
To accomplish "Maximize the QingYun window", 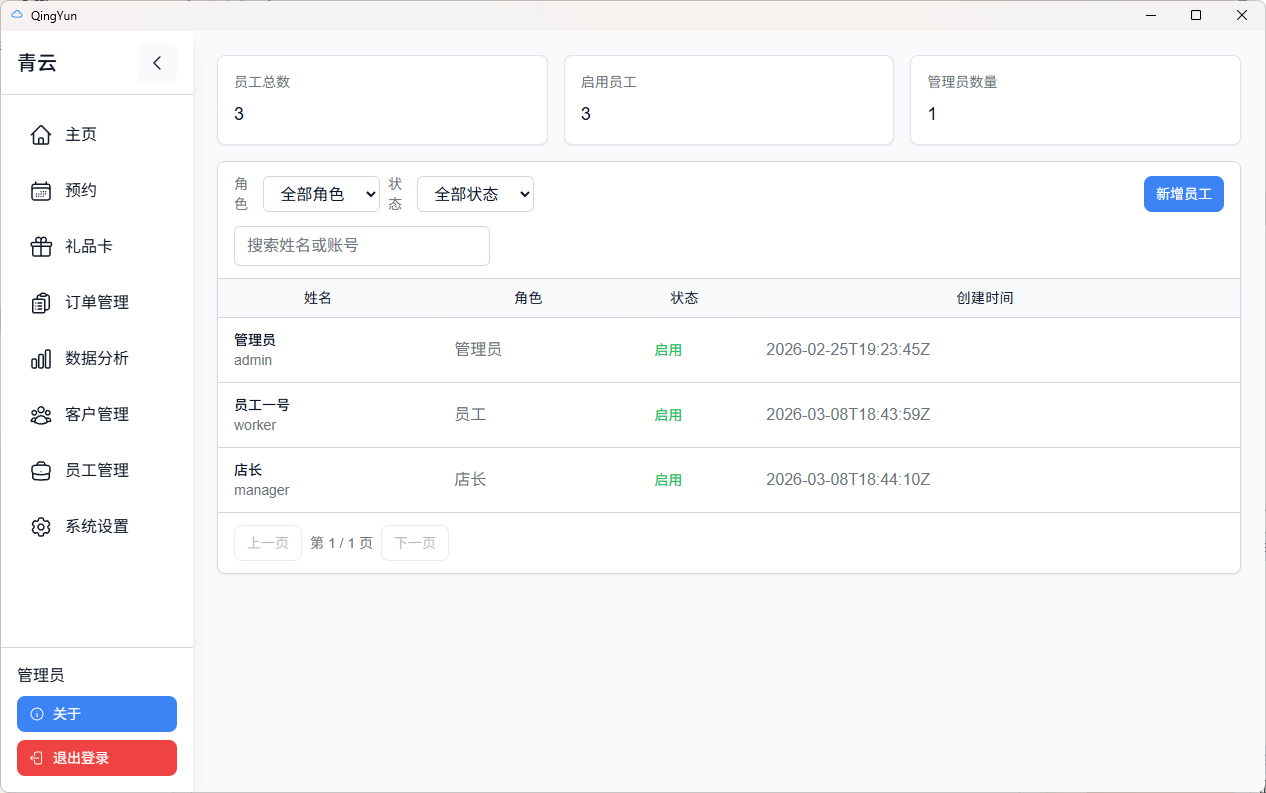I will coord(1196,15).
